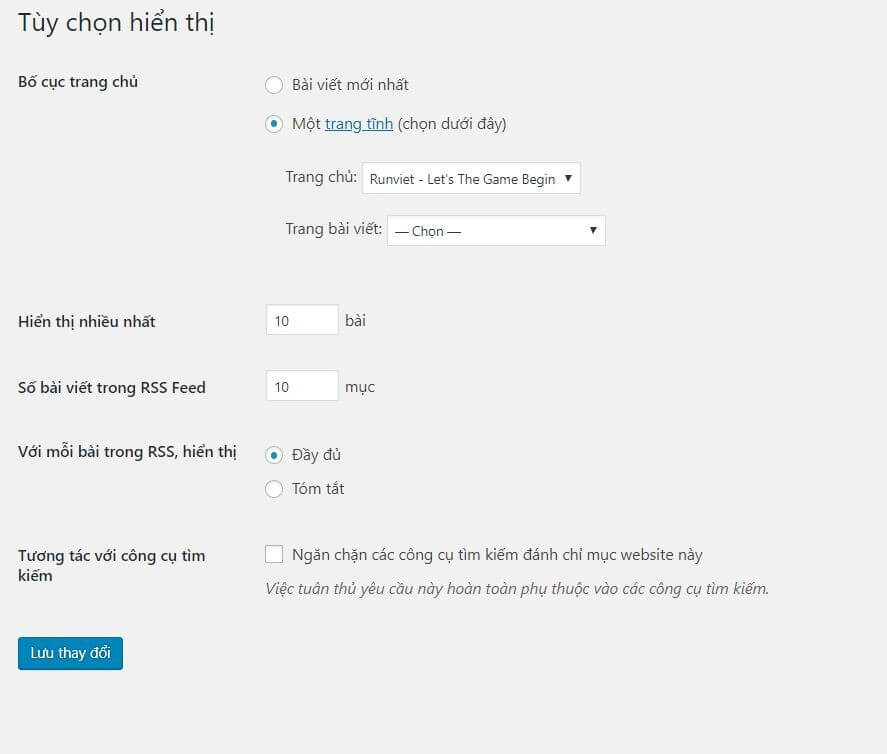Image resolution: width=887 pixels, height=754 pixels.
Task: Click the "Tùy chọn hiển thị" page heading
Action: tap(116, 23)
